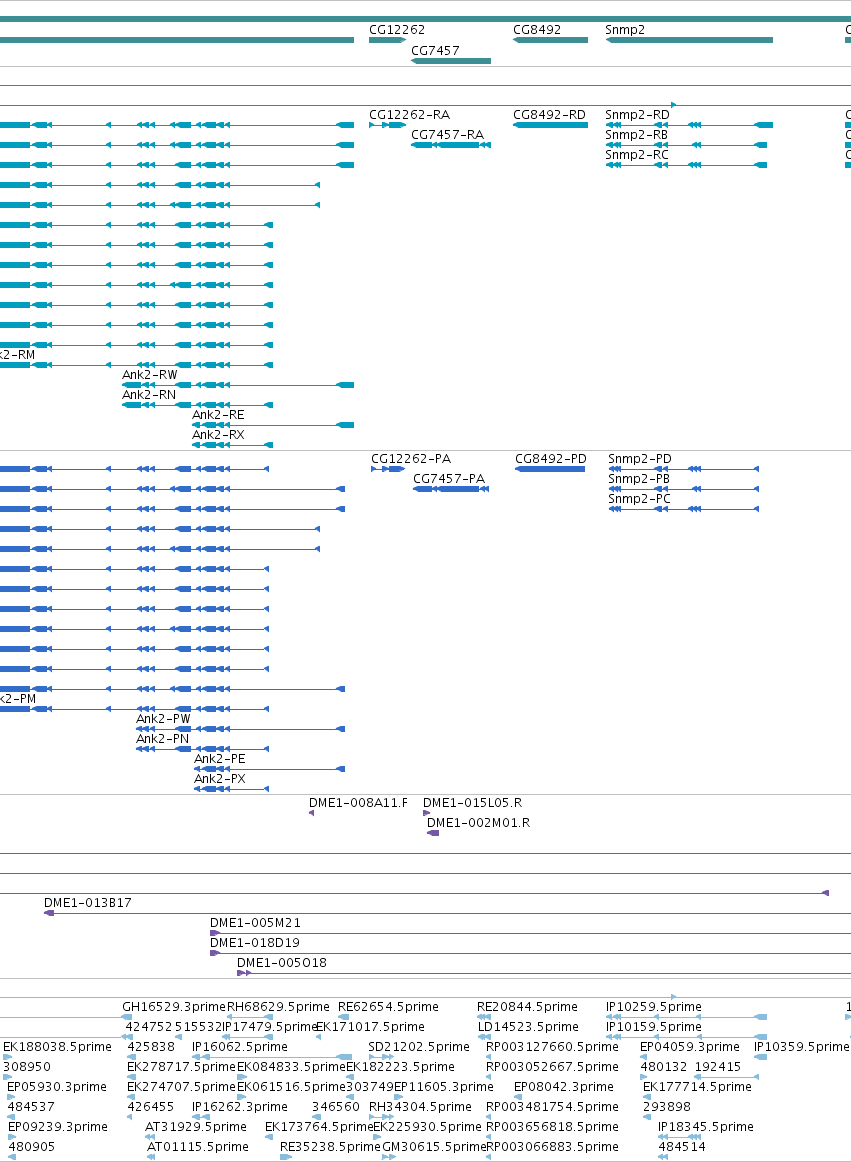The height and width of the screenshot is (1162, 851).
Task: Select EST label IP18345.5prime
Action: (706, 1127)
